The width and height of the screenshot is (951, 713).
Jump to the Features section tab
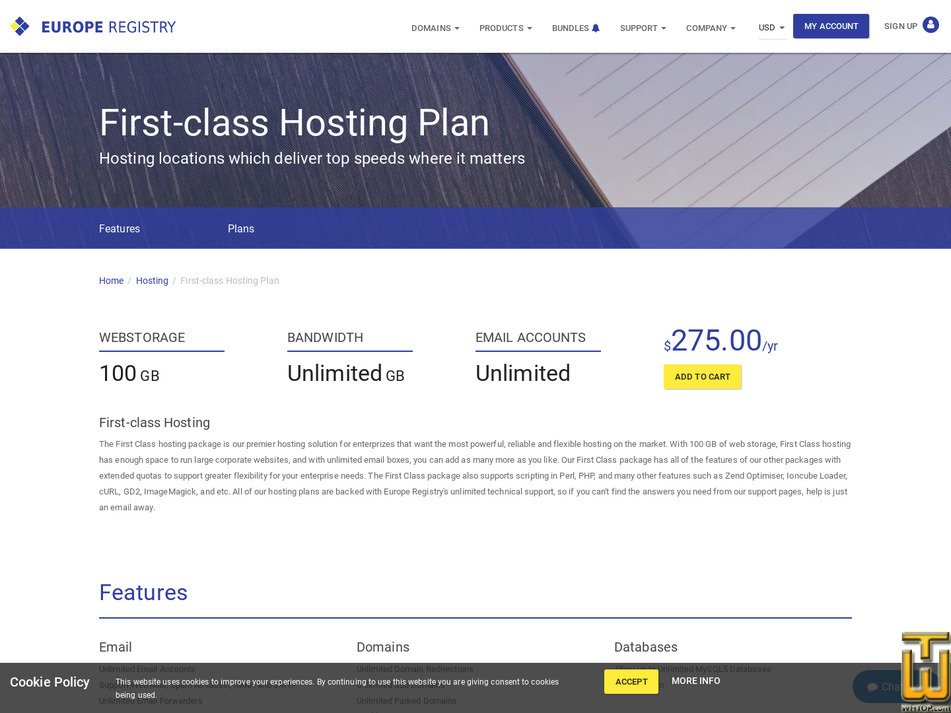tap(119, 229)
